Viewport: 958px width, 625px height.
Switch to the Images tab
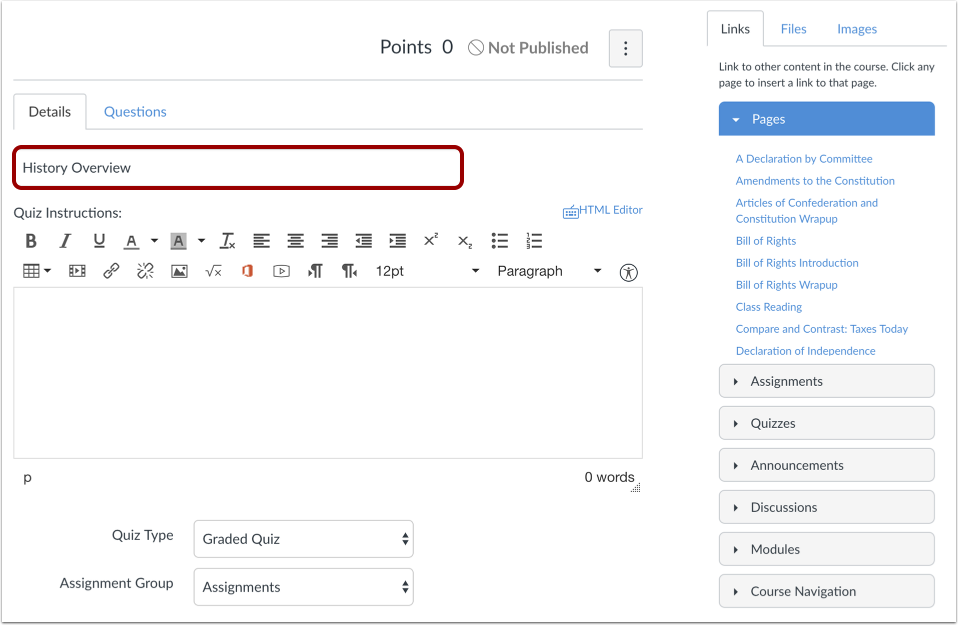coord(857,29)
